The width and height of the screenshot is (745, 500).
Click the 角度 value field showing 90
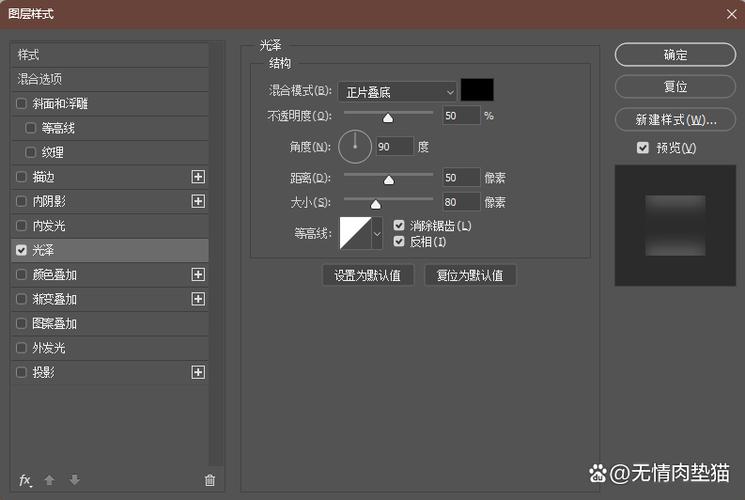[x=394, y=146]
